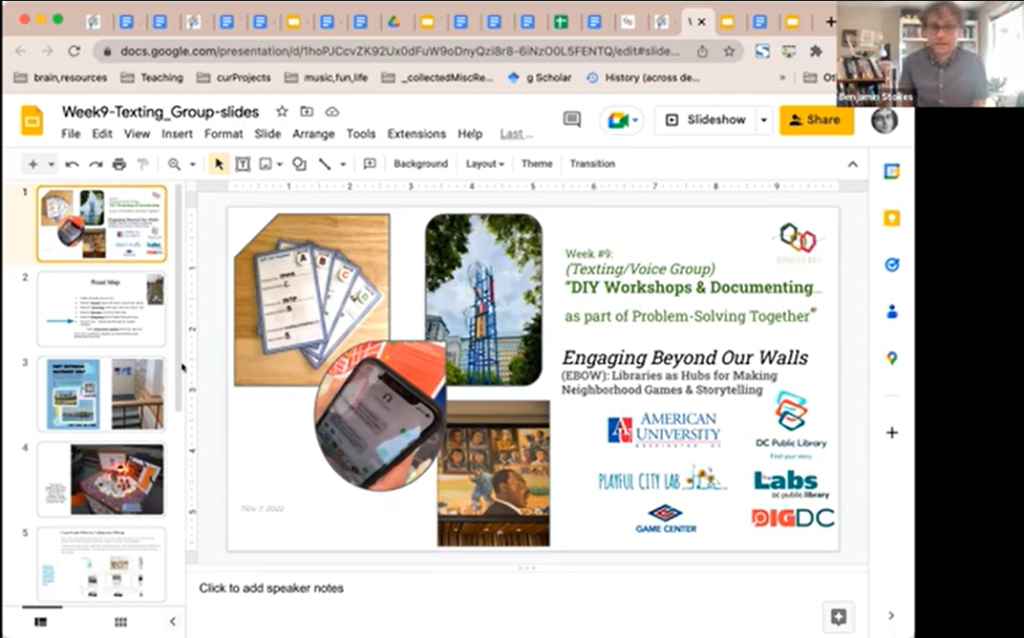
Task: Open comment history icon
Action: pos(572,120)
